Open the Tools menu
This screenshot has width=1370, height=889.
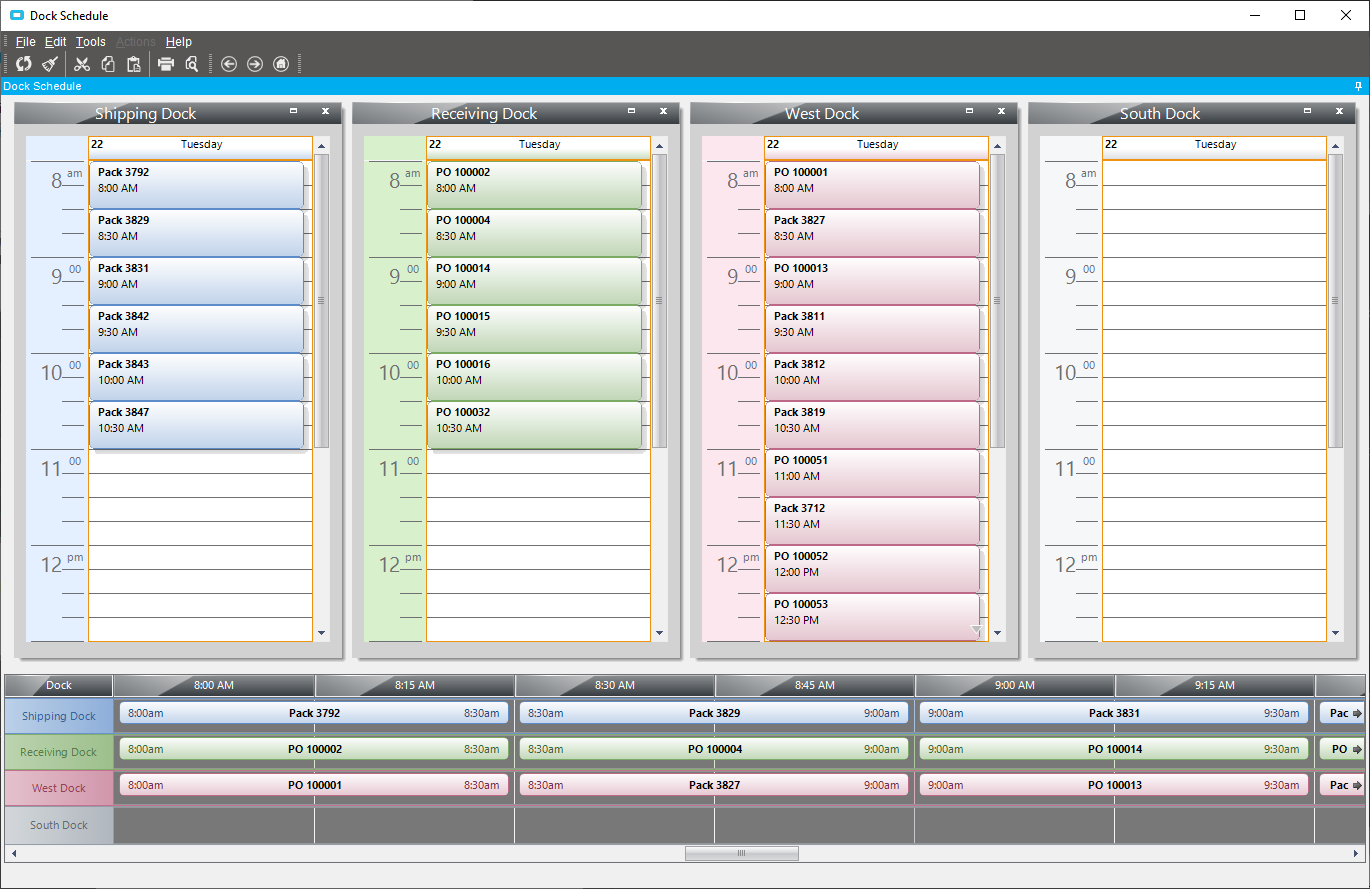[91, 42]
